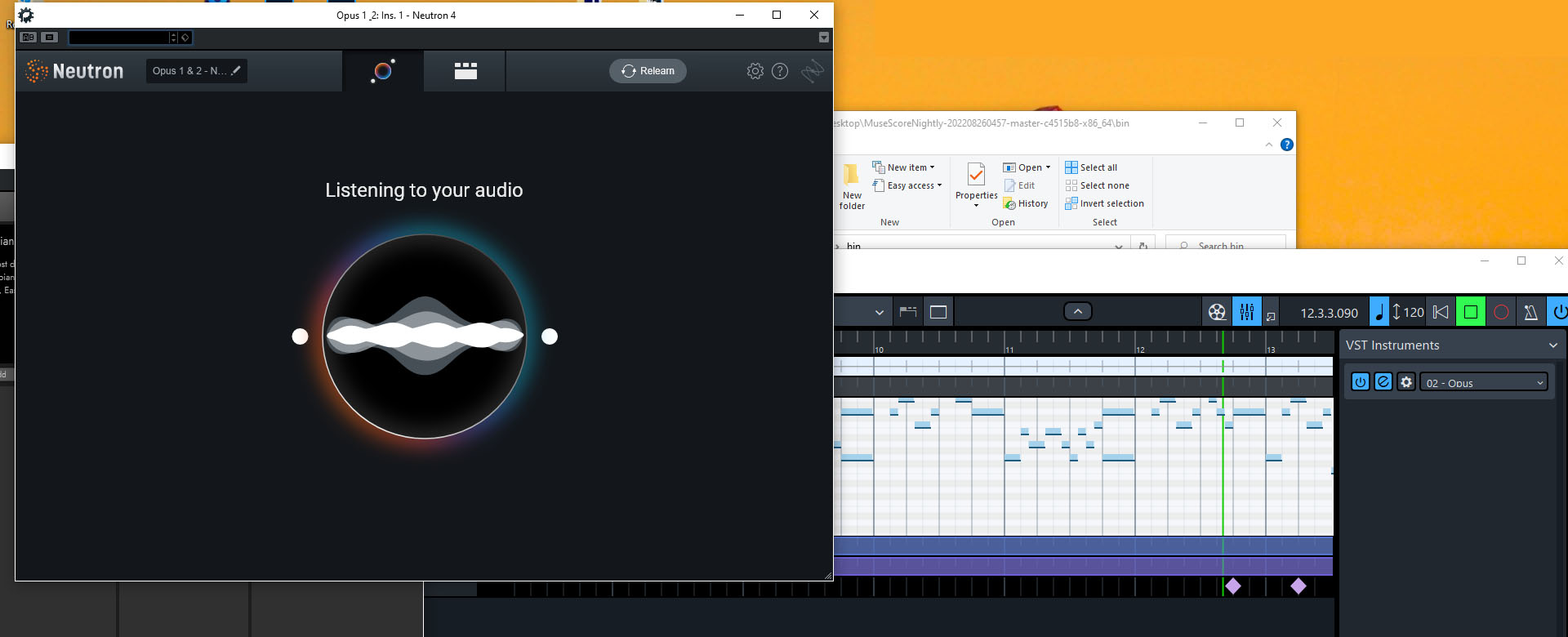This screenshot has height=637, width=1568.
Task: Open New item dropdown in Explorer
Action: tap(904, 167)
